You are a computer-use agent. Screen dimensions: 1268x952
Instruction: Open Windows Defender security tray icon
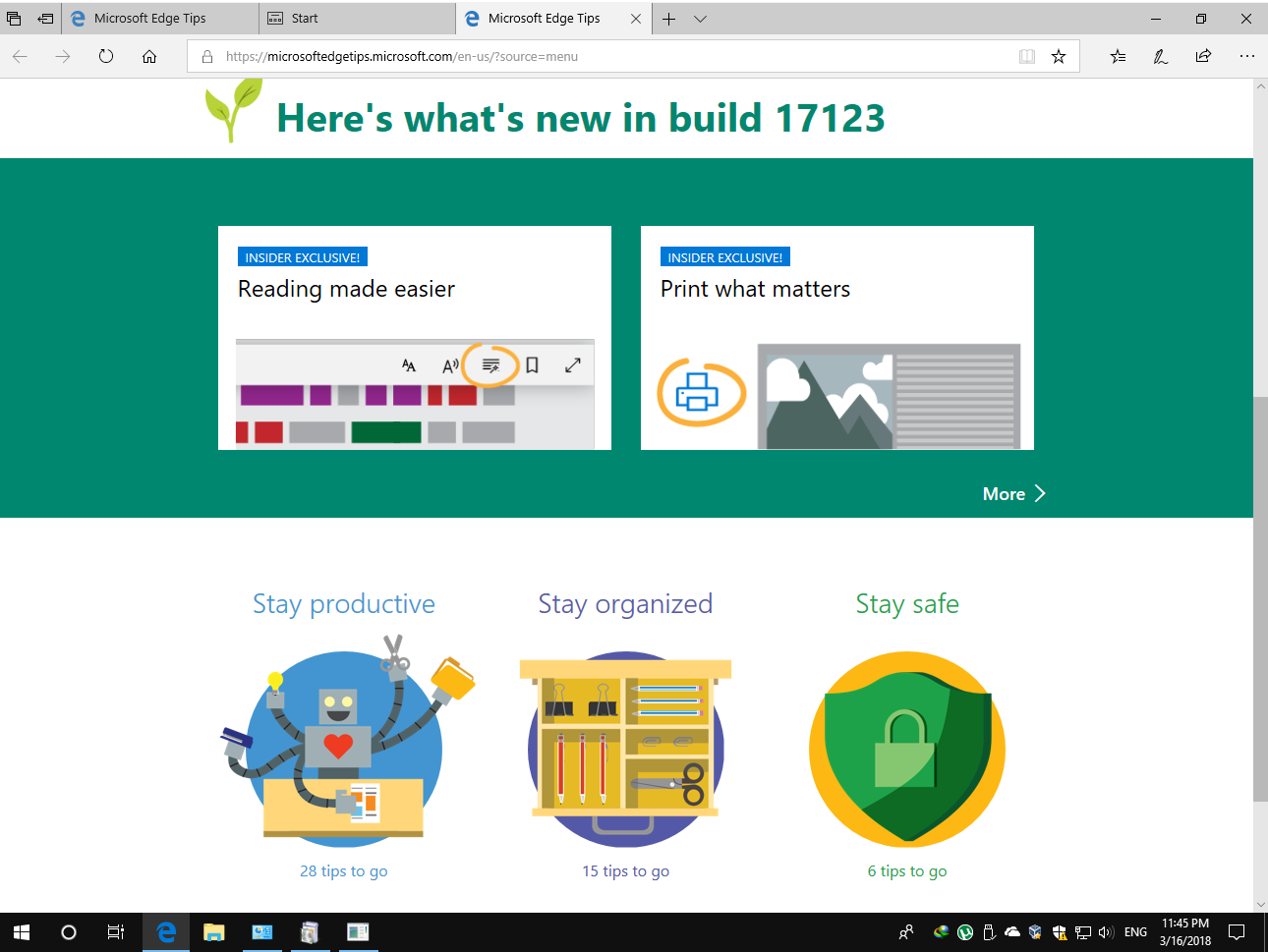tap(1060, 932)
